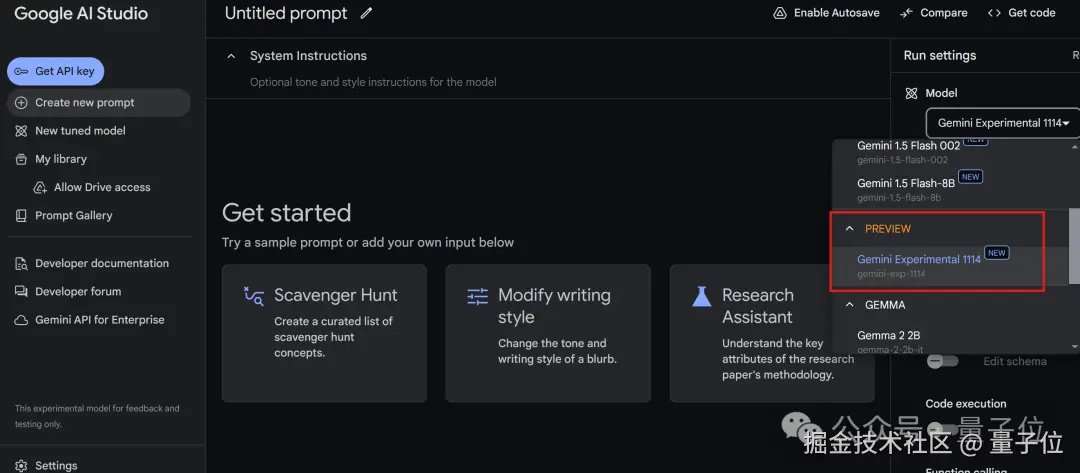Click the model list scrollbar
1080x473 pixels.
(1074, 245)
